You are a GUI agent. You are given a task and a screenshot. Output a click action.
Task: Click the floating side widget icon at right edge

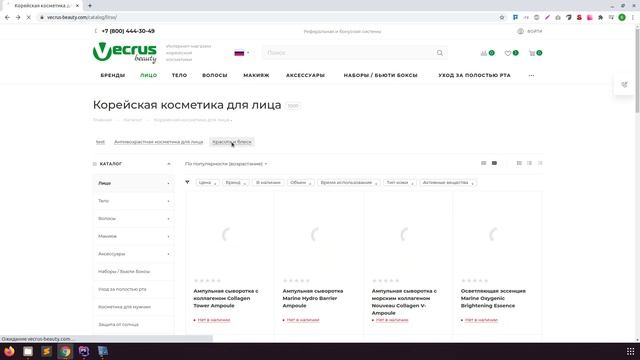click(x=624, y=84)
